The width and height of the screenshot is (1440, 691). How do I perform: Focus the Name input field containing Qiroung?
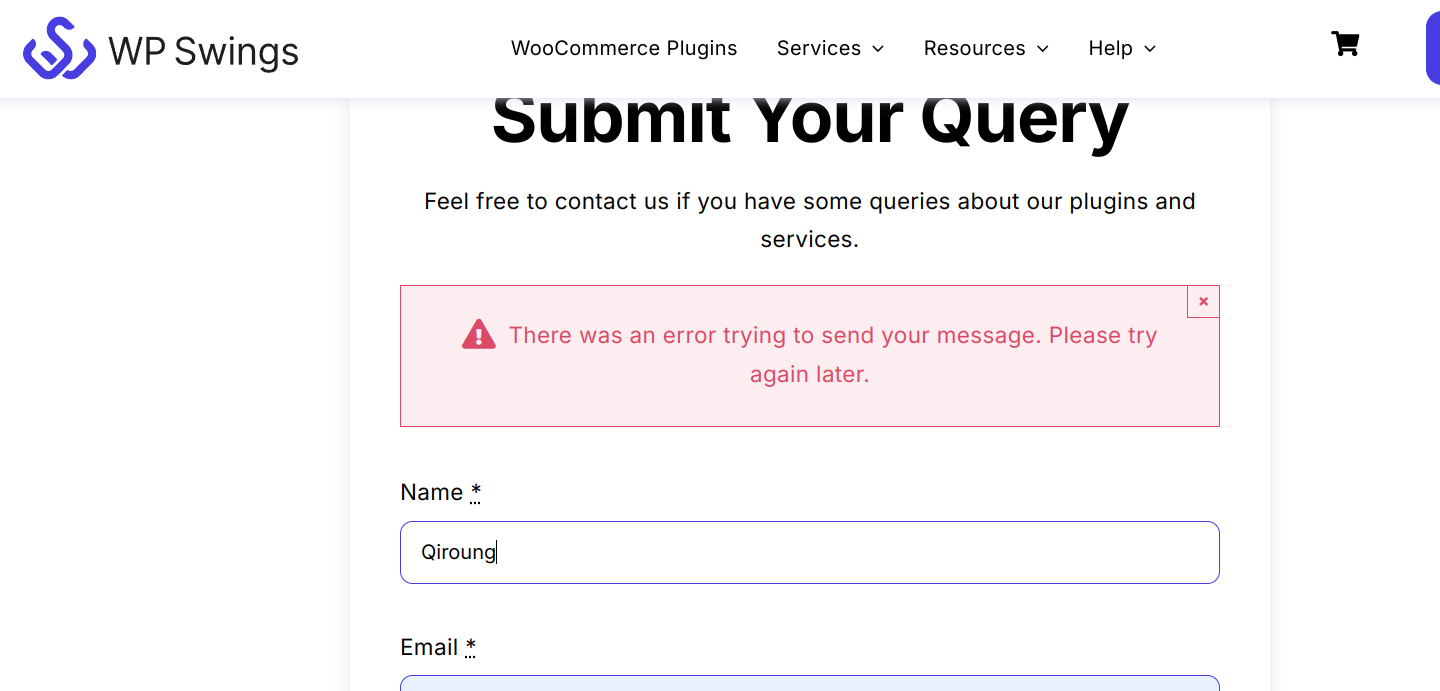(x=810, y=552)
